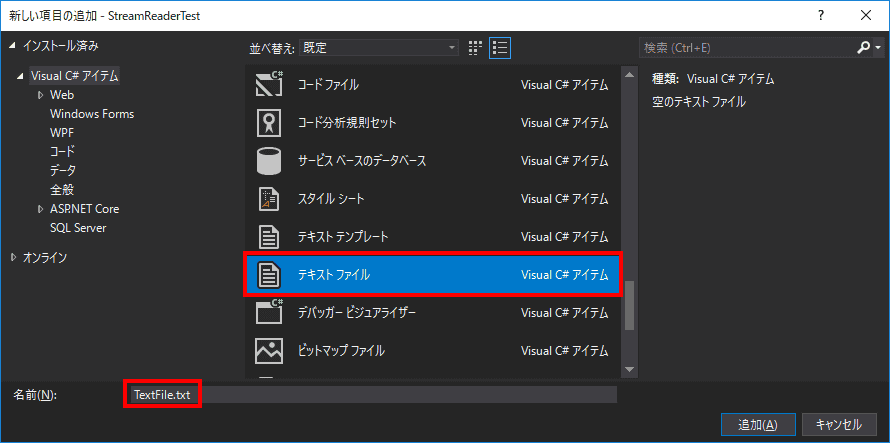
Task: Select the ビットマップ ファイル template name
Action: (x=341, y=350)
